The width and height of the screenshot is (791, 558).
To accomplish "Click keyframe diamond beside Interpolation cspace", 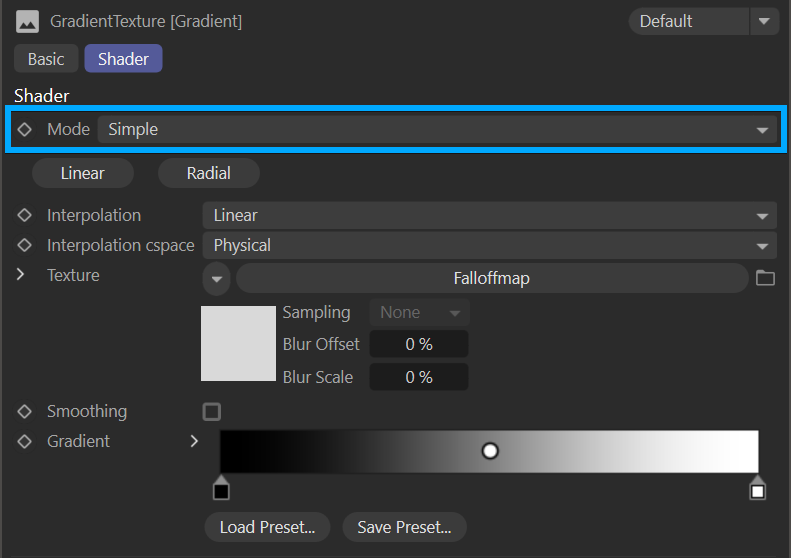I will (25, 245).
